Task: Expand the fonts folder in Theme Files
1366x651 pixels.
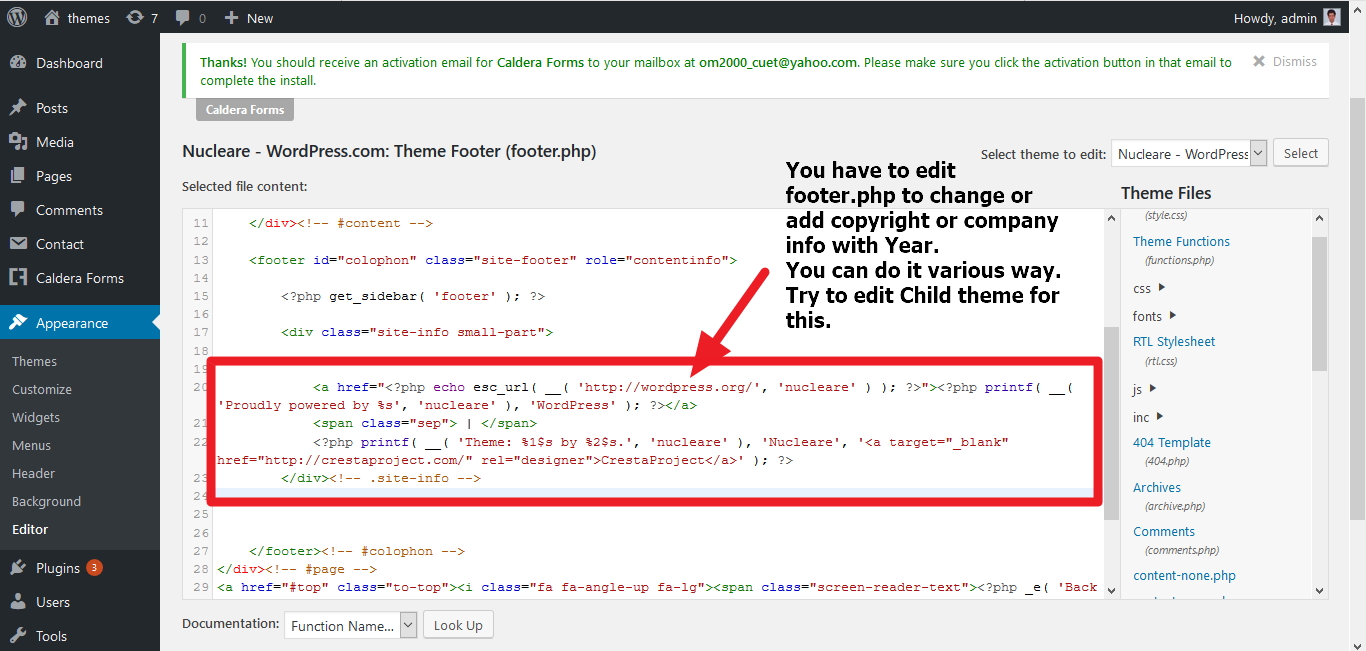Action: [x=1152, y=316]
